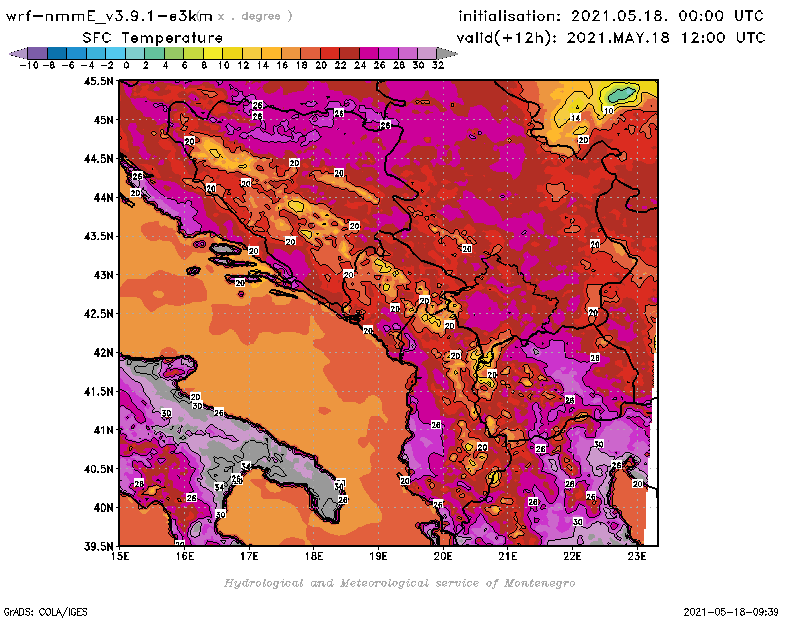
Task: Click the timestamp '2021-05-18-09:39'
Action: (x=731, y=612)
